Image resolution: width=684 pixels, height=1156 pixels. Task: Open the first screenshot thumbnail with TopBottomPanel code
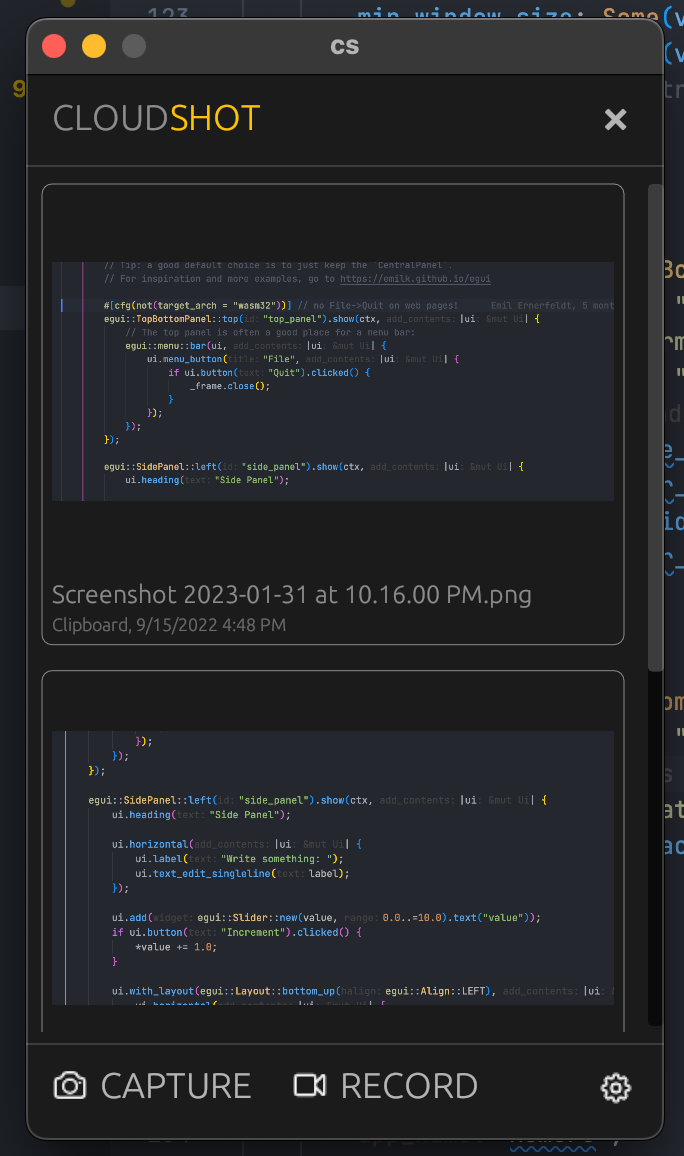(x=333, y=381)
